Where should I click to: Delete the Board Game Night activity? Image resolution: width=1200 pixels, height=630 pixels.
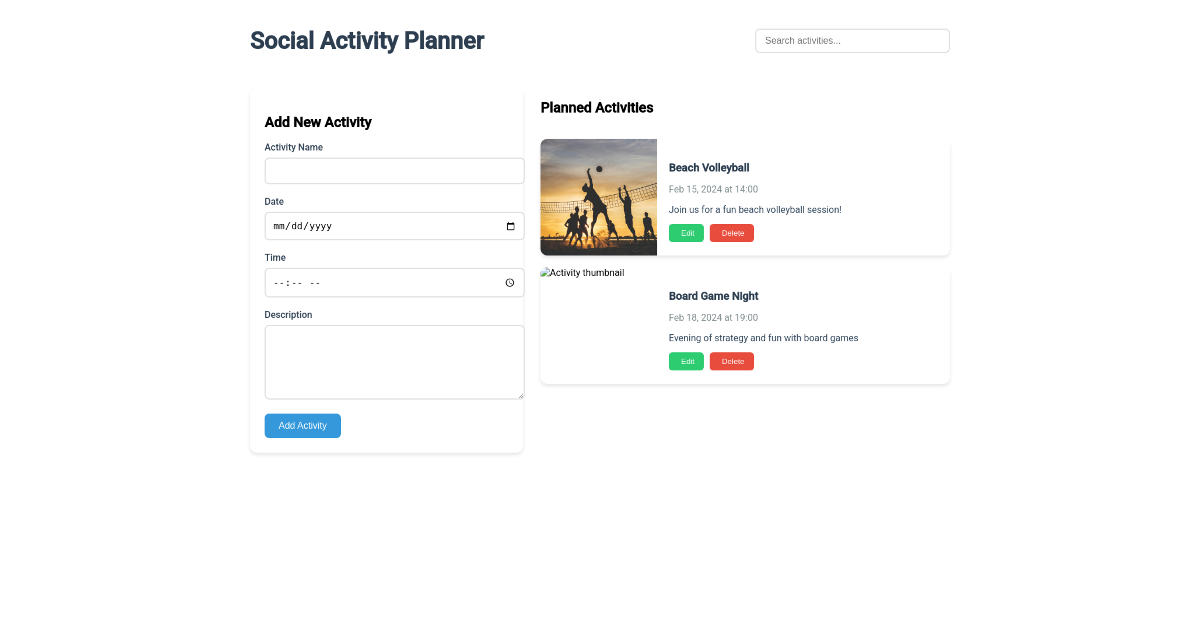coord(731,361)
